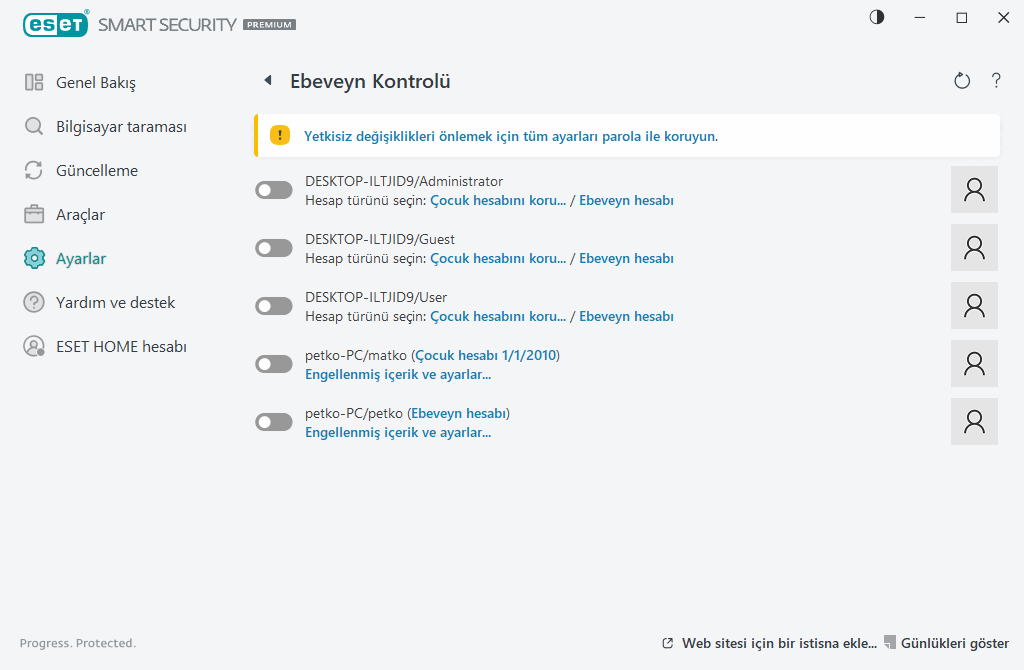Toggle dark mode in the title bar
The height and width of the screenshot is (670, 1024).
876,17
